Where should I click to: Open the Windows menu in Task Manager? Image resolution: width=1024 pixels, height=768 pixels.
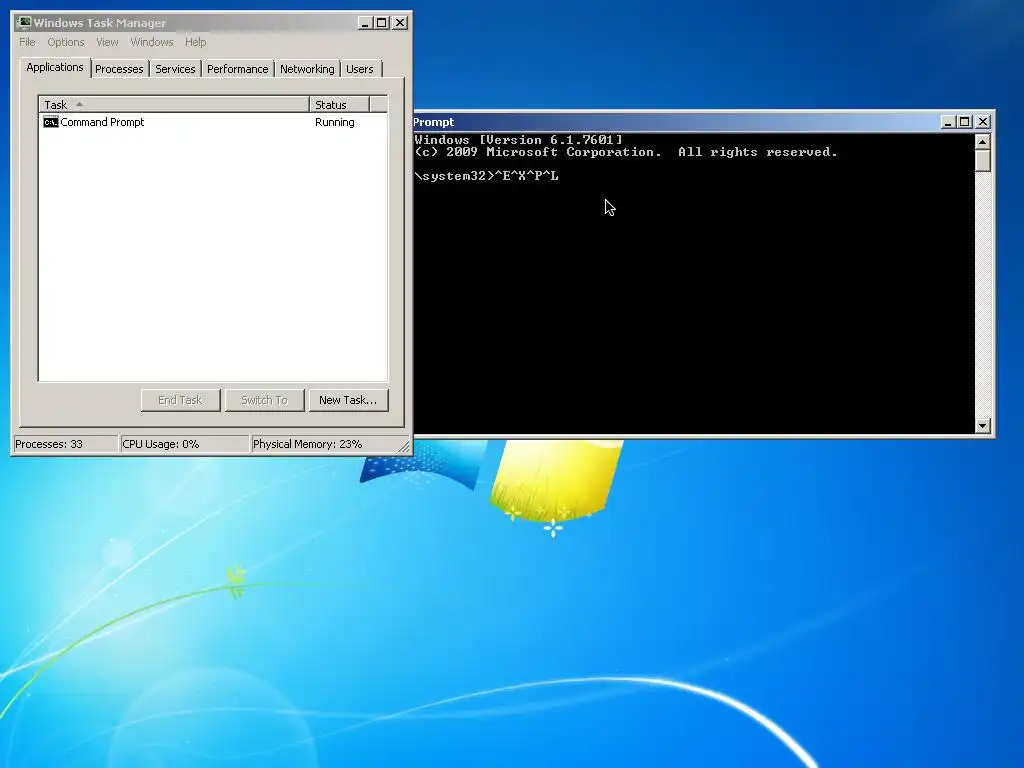152,42
